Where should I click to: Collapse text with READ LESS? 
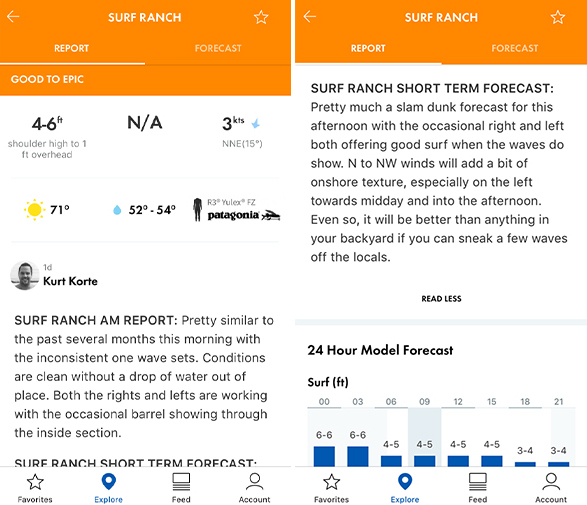coord(441,299)
